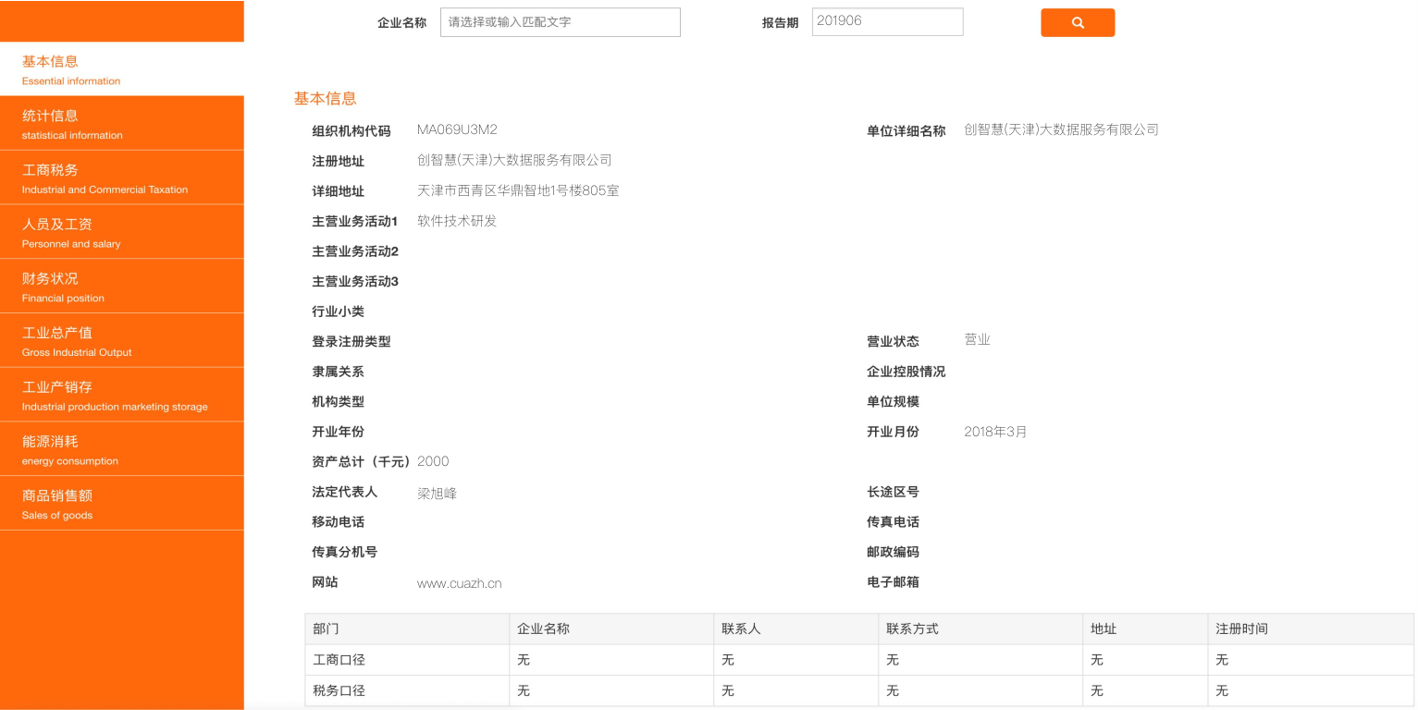Screen dimensions: 1418x710
Task: Go to 能源消耗 energy consumption
Action: (122, 449)
